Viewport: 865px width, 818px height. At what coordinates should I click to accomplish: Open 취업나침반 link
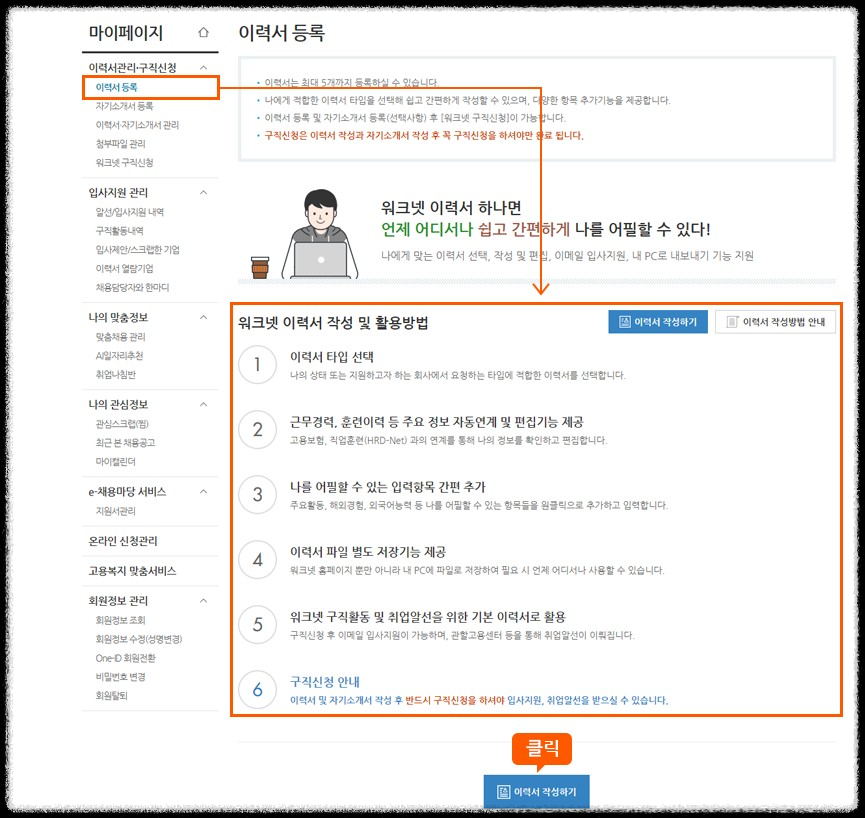point(115,374)
